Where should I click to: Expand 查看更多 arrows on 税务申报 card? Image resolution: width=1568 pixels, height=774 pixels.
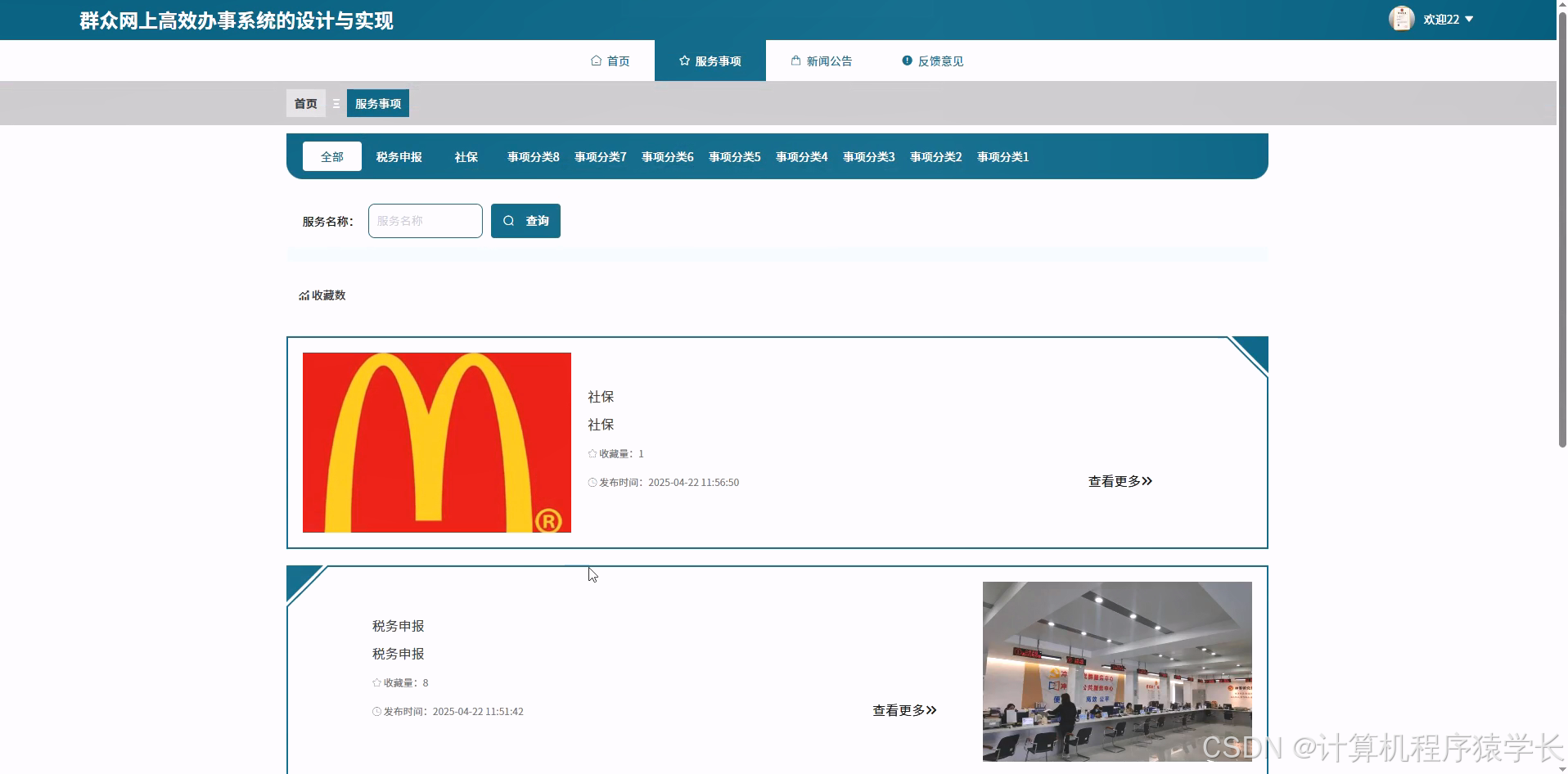(931, 710)
